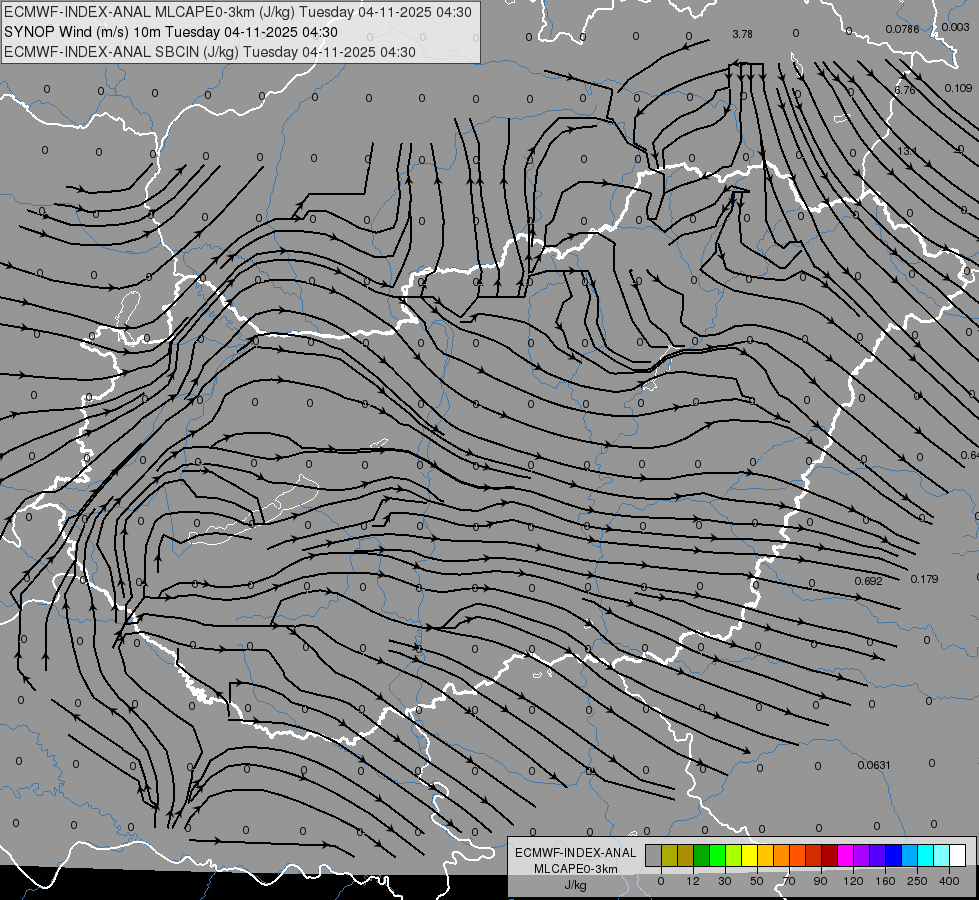The width and height of the screenshot is (979, 900).
Task: Click the map data value '3.78'
Action: 742,34
